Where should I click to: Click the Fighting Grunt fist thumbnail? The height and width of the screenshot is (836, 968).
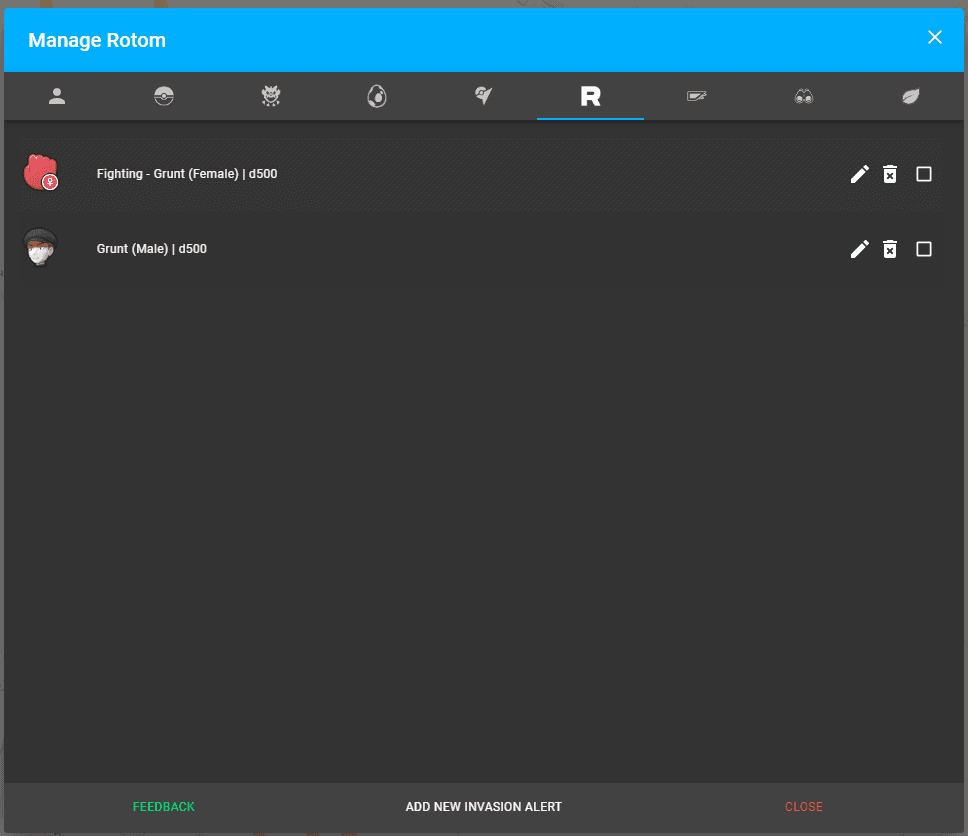[41, 173]
